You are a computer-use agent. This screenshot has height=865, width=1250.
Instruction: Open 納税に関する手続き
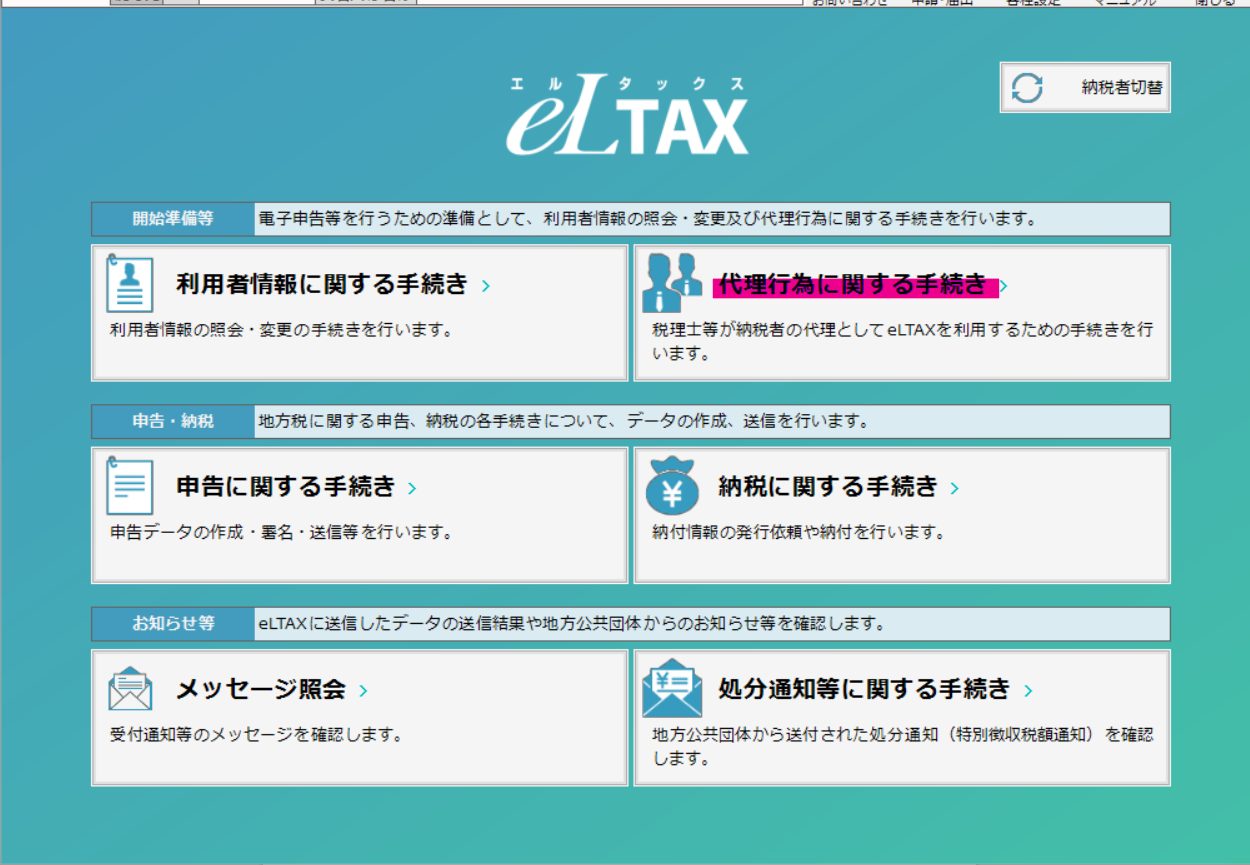[x=828, y=487]
